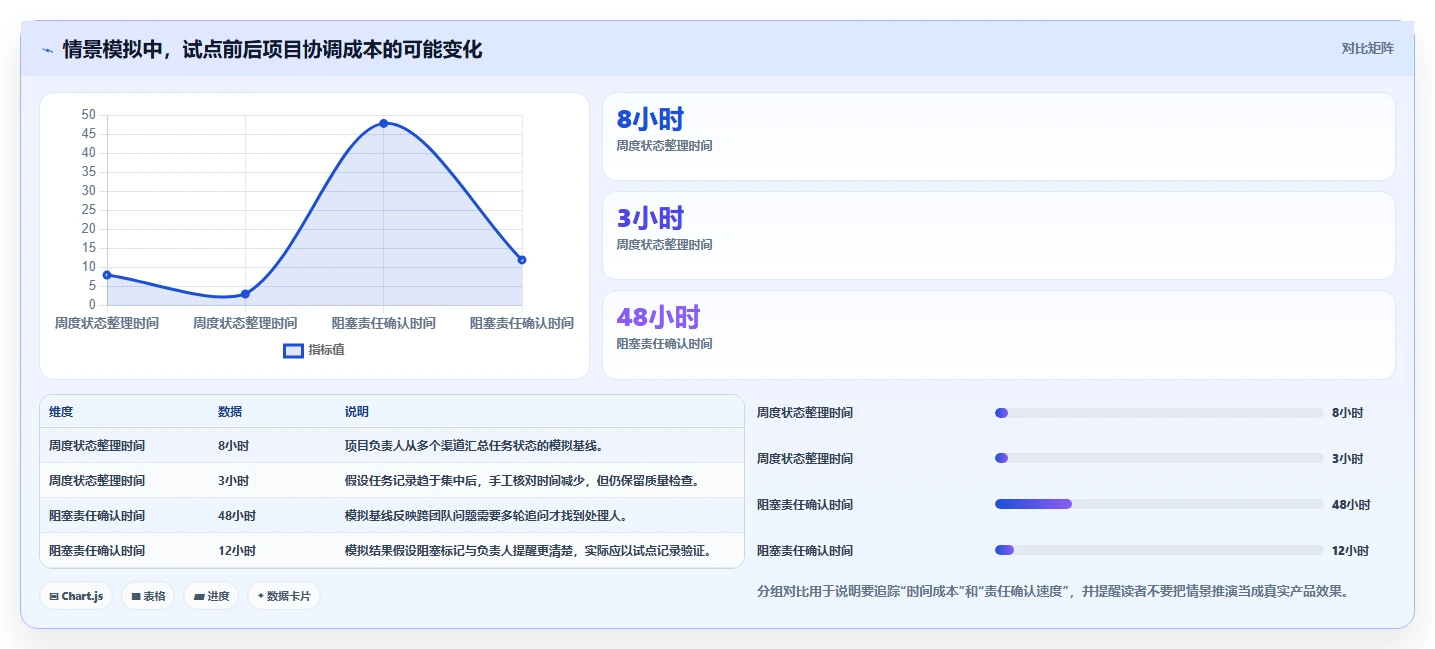Click the 3小时 cell in the table

(x=233, y=481)
